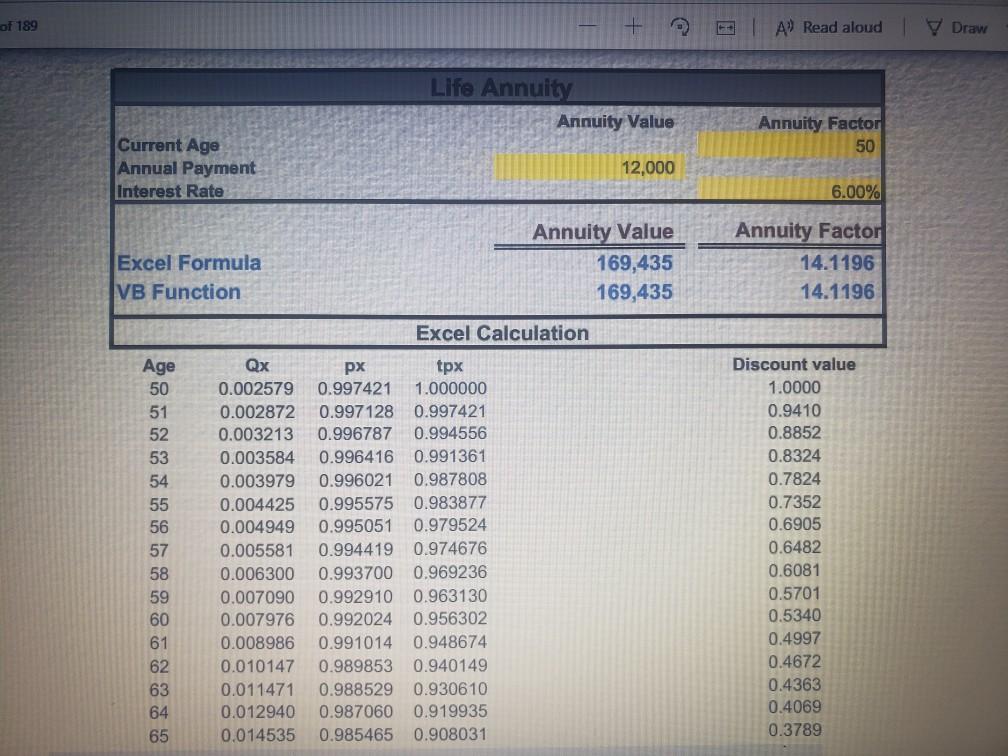Start Read aloud
This screenshot has width=1008, height=756.
(x=829, y=28)
